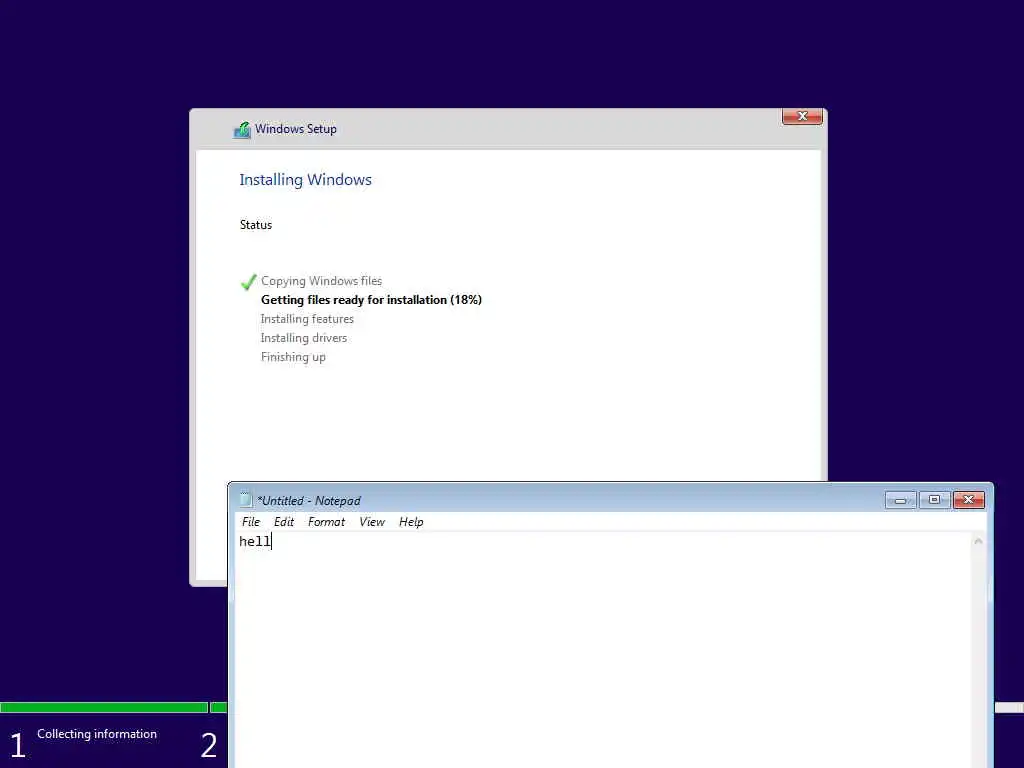Click the 'Copying Windows files' step

click(321, 281)
